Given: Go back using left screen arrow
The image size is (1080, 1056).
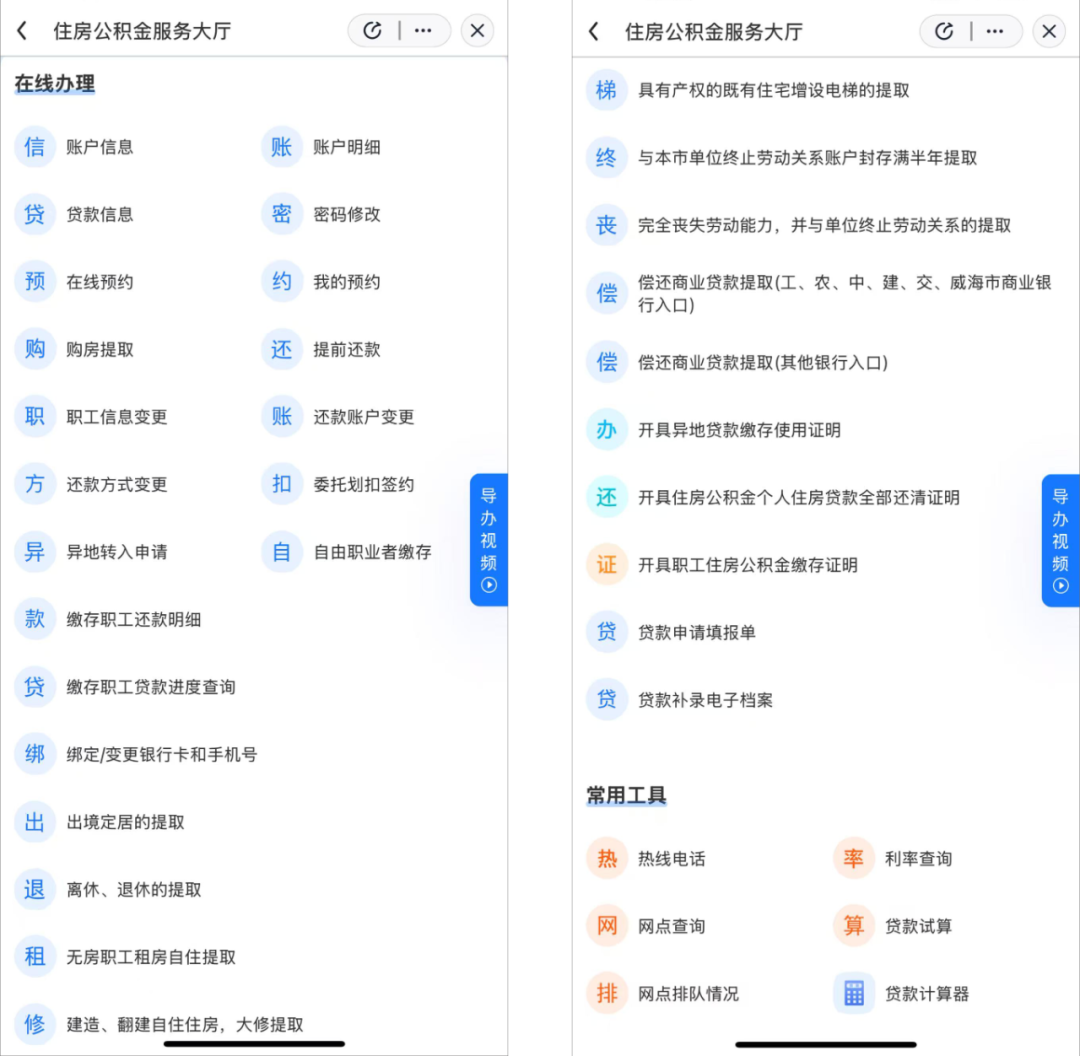Looking at the screenshot, I should 22,31.
